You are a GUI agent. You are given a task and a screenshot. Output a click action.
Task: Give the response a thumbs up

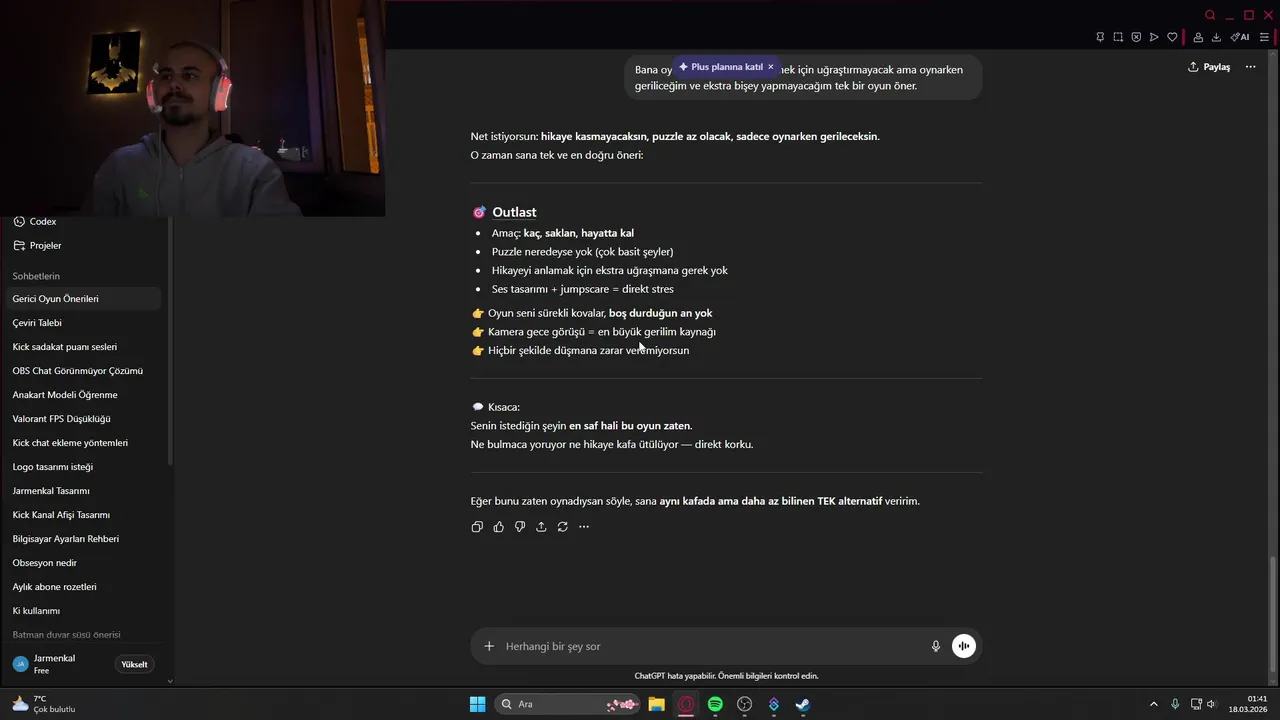(x=498, y=527)
